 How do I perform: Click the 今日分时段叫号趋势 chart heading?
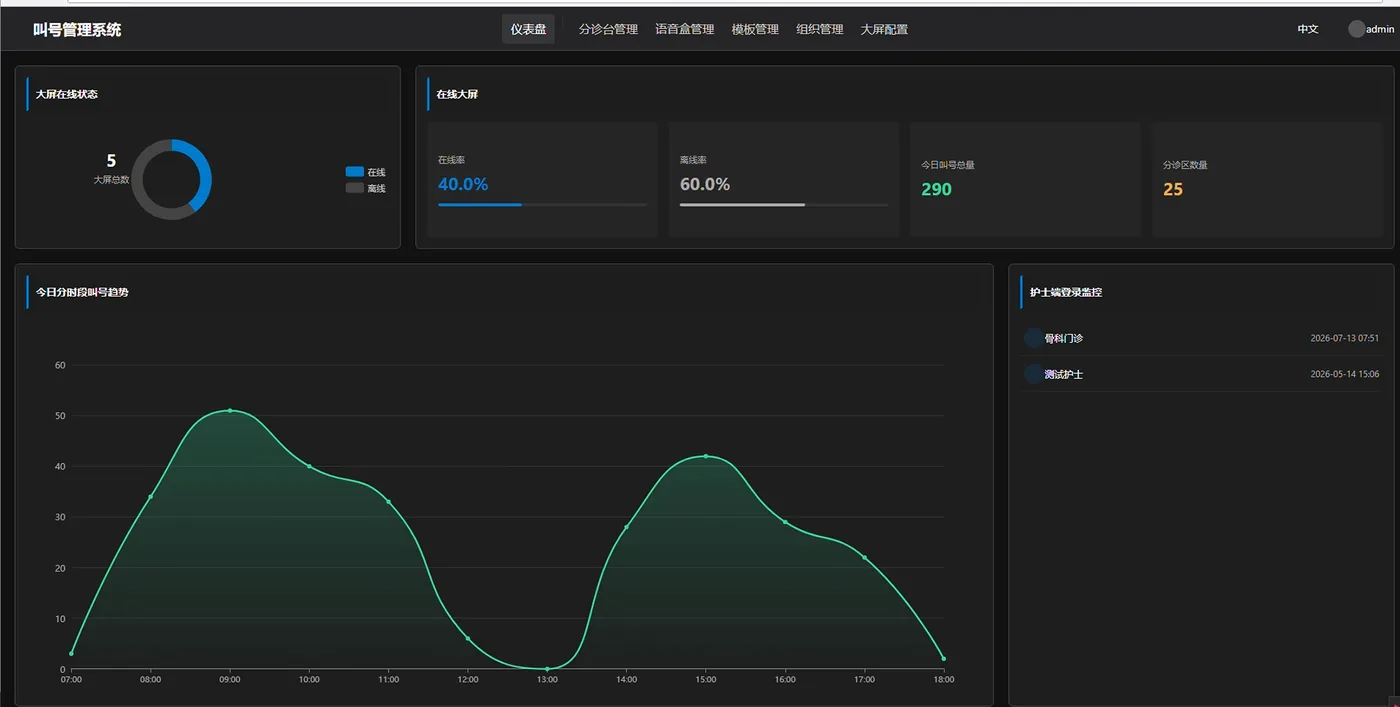(x=82, y=292)
